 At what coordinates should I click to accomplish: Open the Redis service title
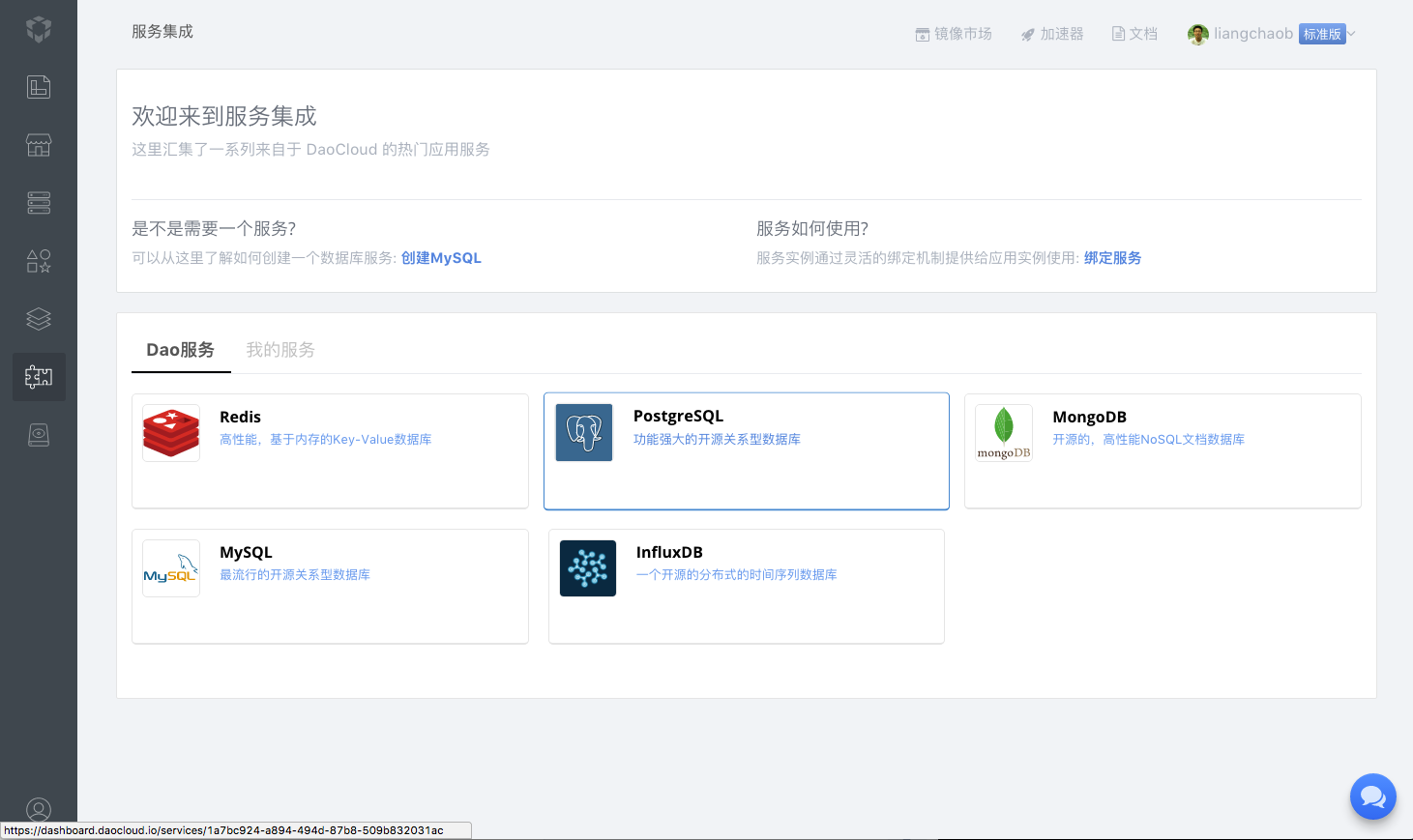pos(240,417)
